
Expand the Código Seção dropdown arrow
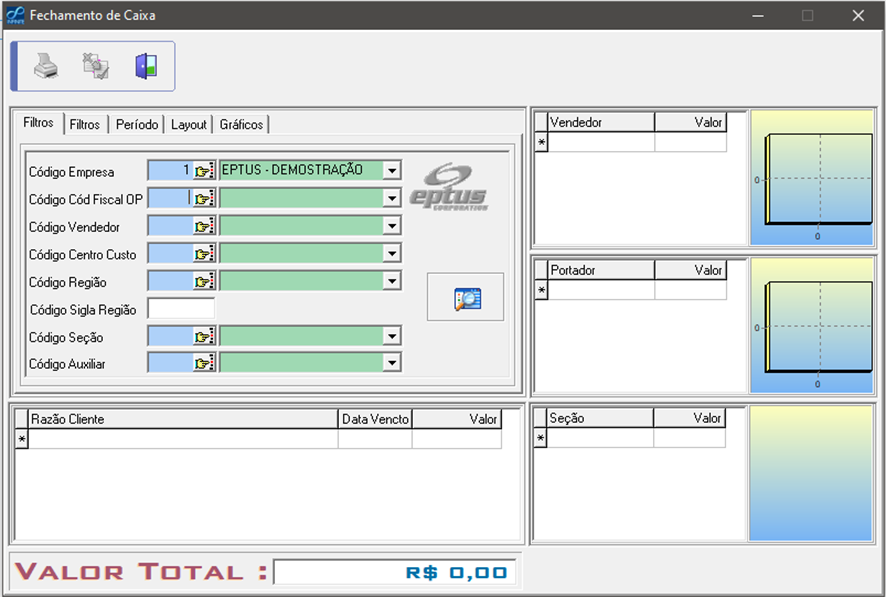click(x=392, y=337)
